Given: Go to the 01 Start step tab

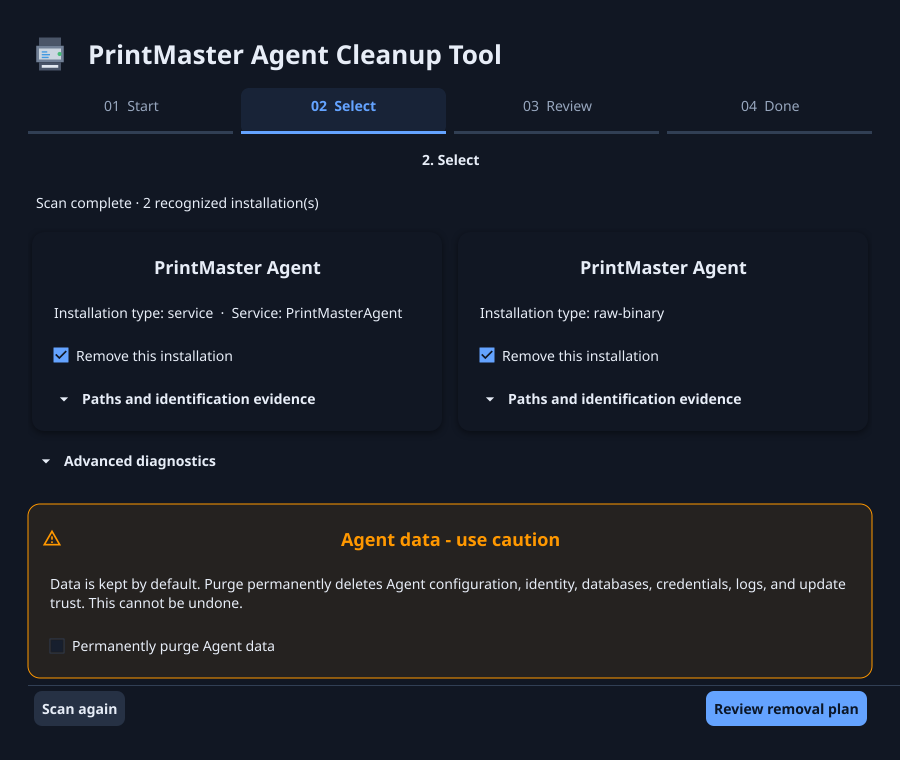Looking at the screenshot, I should [x=131, y=110].
